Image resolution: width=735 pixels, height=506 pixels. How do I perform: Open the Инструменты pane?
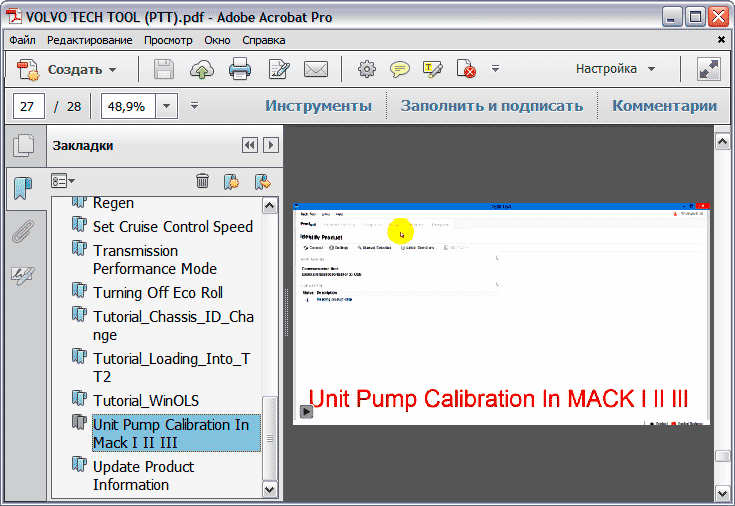[x=318, y=106]
